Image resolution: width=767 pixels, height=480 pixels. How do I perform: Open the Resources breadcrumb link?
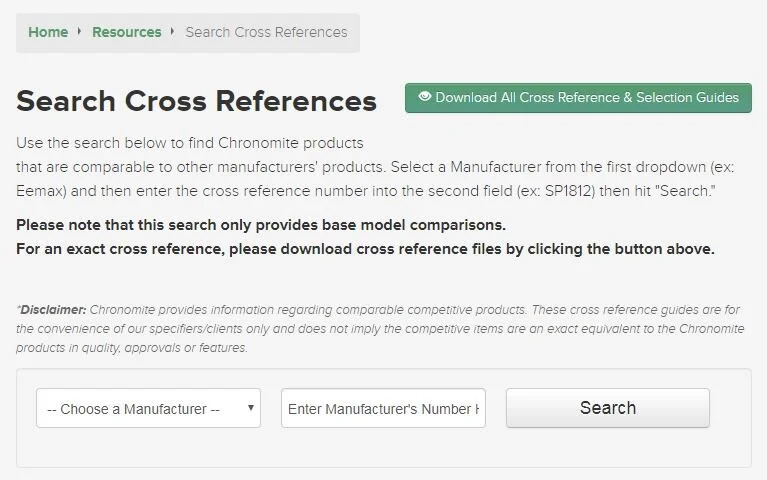tap(127, 32)
